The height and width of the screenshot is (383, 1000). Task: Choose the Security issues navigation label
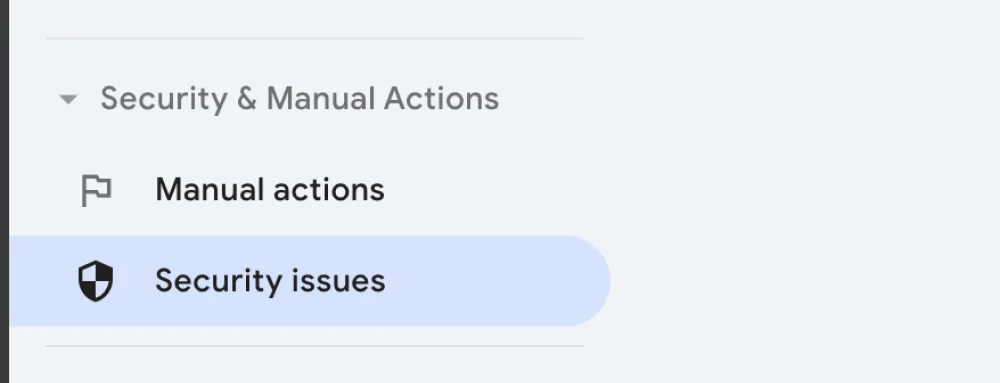[x=270, y=281]
